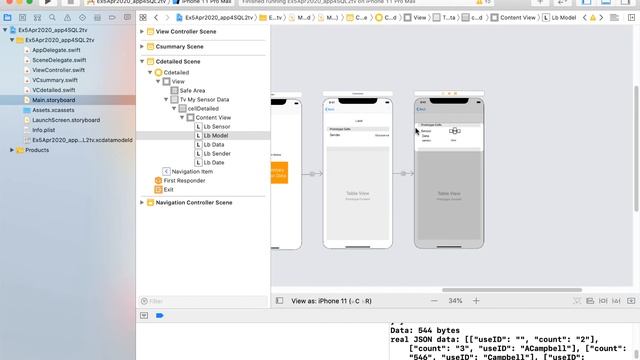This screenshot has height=360, width=640.
Task: Open ViewController.swift file
Action: point(58,70)
